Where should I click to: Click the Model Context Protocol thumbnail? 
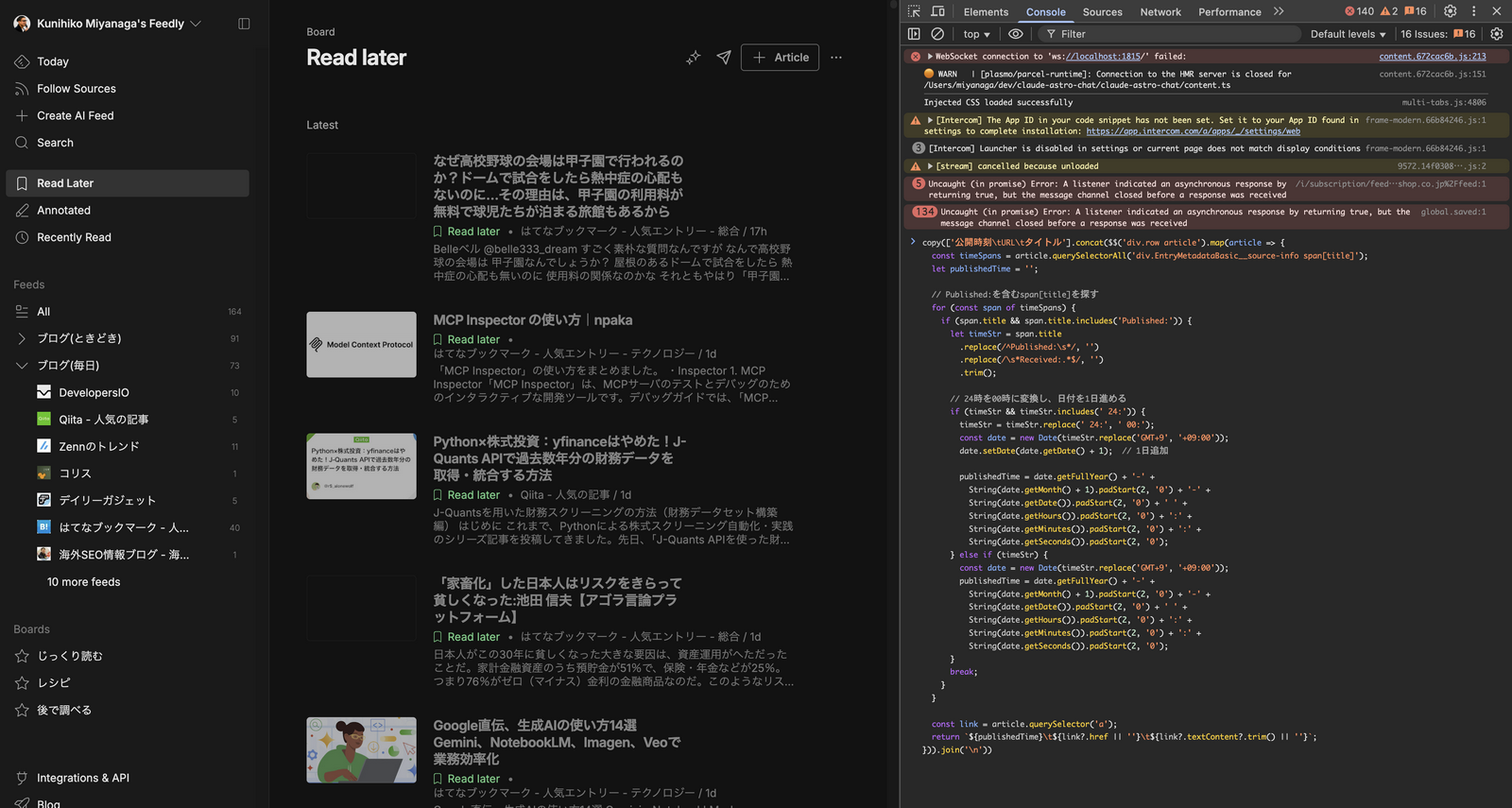pos(361,345)
